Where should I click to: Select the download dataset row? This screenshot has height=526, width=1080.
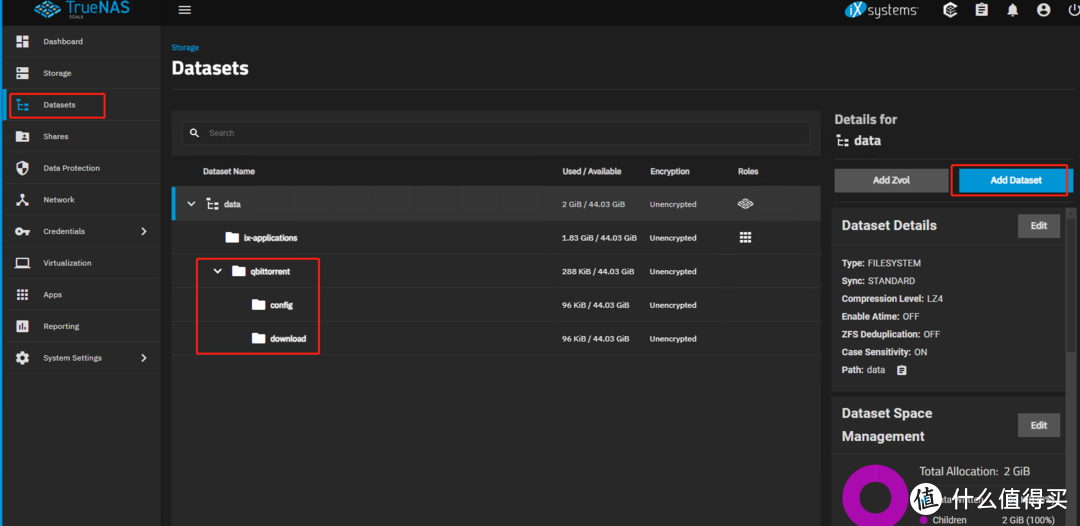coord(288,339)
